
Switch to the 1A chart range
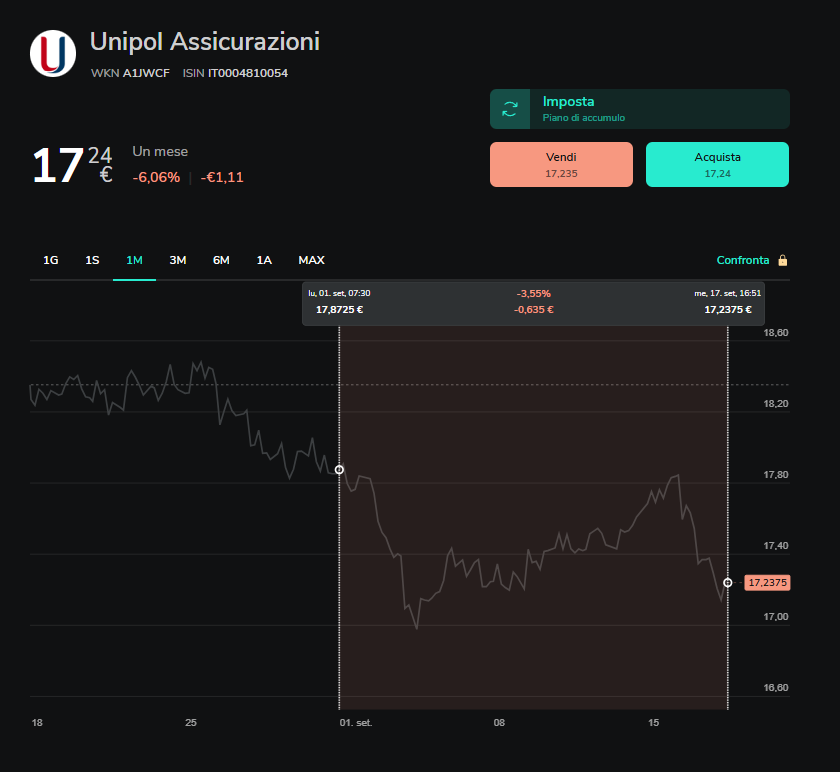[x=264, y=260]
